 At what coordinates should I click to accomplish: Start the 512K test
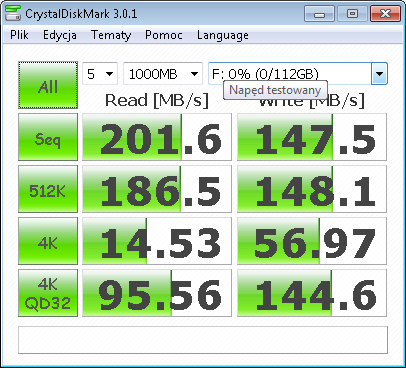(48, 189)
